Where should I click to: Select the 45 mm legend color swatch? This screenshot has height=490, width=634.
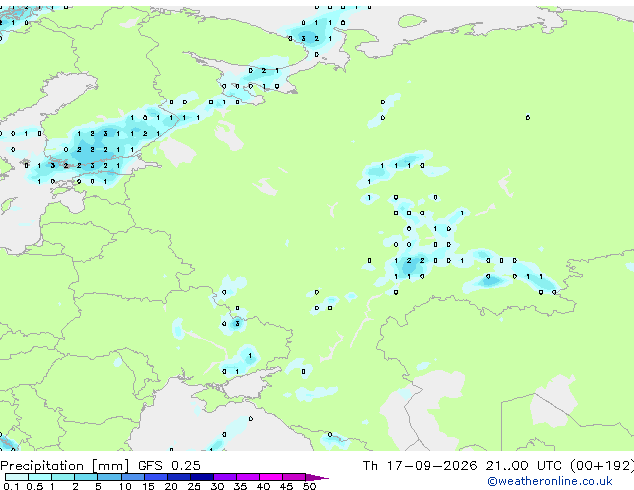coord(294,477)
